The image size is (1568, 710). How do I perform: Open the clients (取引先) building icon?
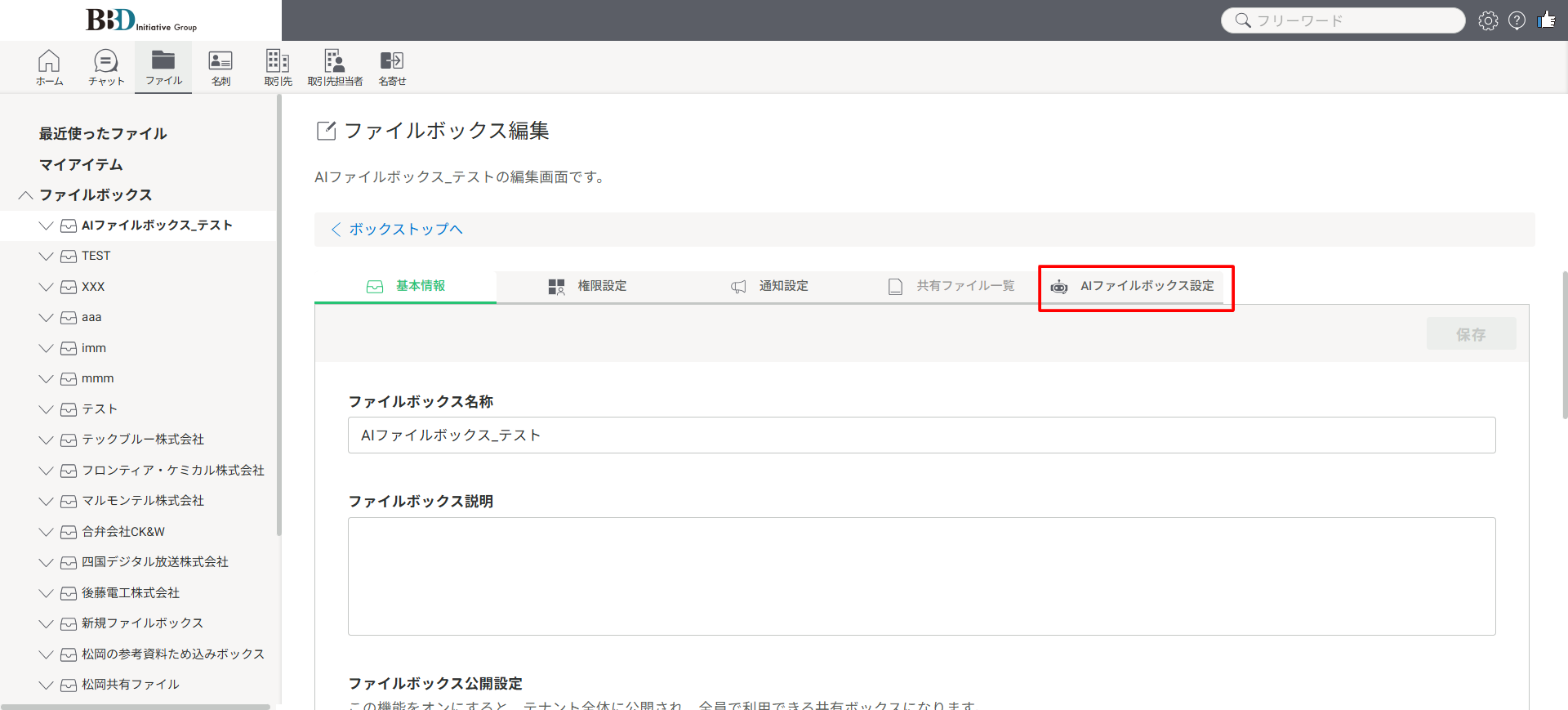point(278,67)
